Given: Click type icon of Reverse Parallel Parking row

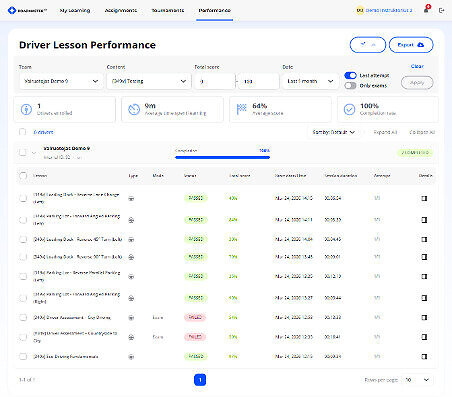Looking at the screenshot, I should (x=131, y=276).
